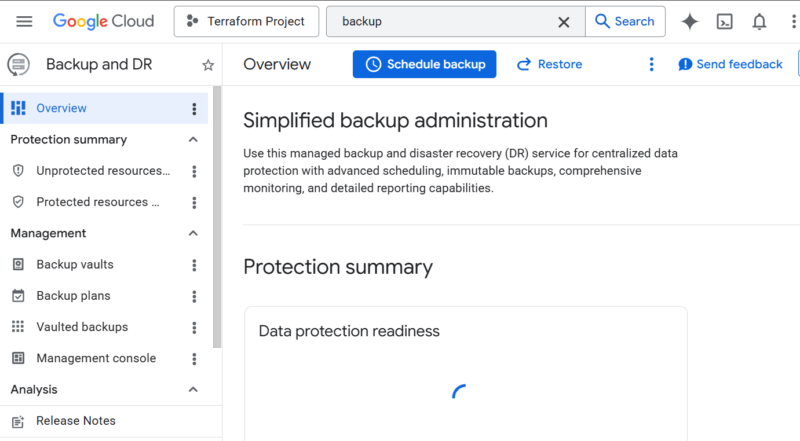
Task: Click inside the backup search field
Action: click(x=444, y=21)
